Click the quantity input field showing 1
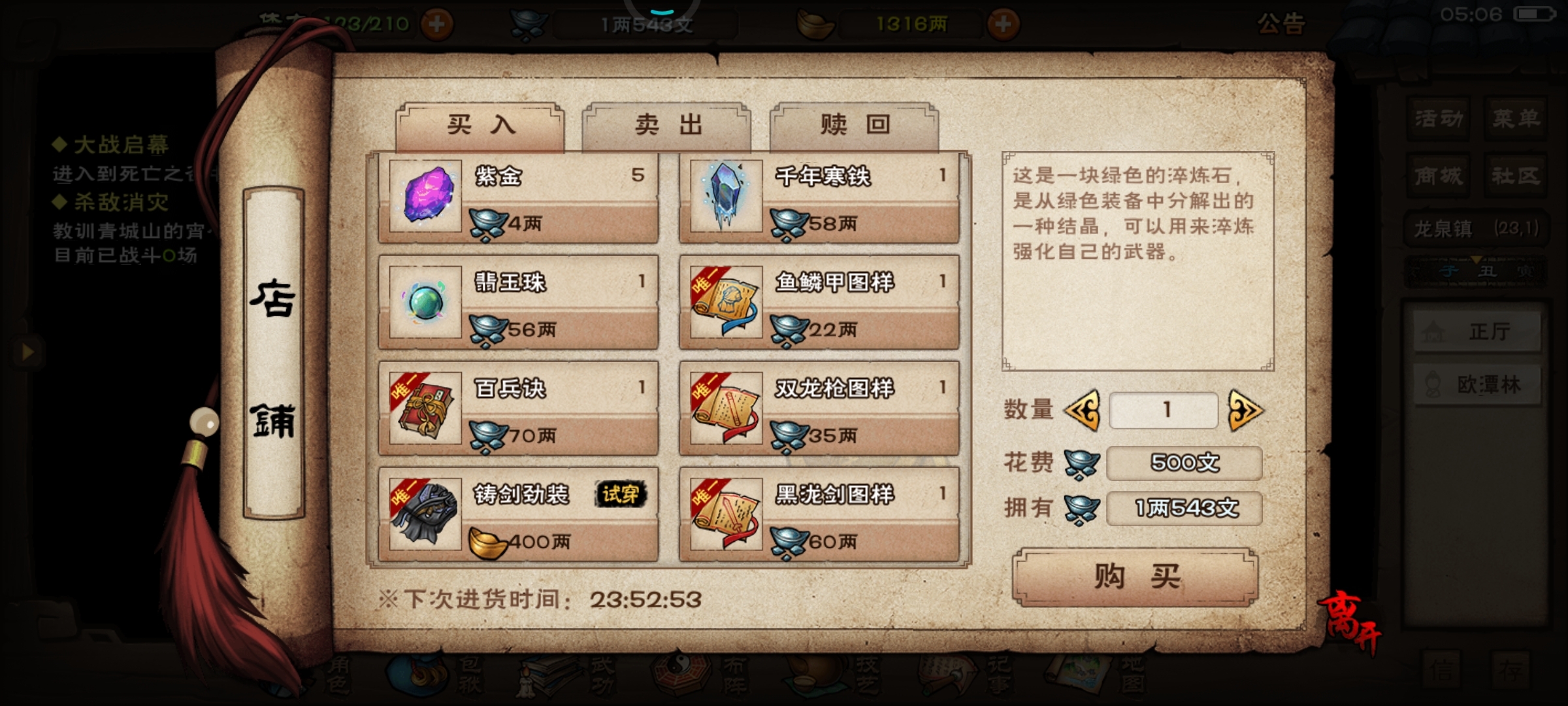The width and height of the screenshot is (1568, 706). point(1164,411)
